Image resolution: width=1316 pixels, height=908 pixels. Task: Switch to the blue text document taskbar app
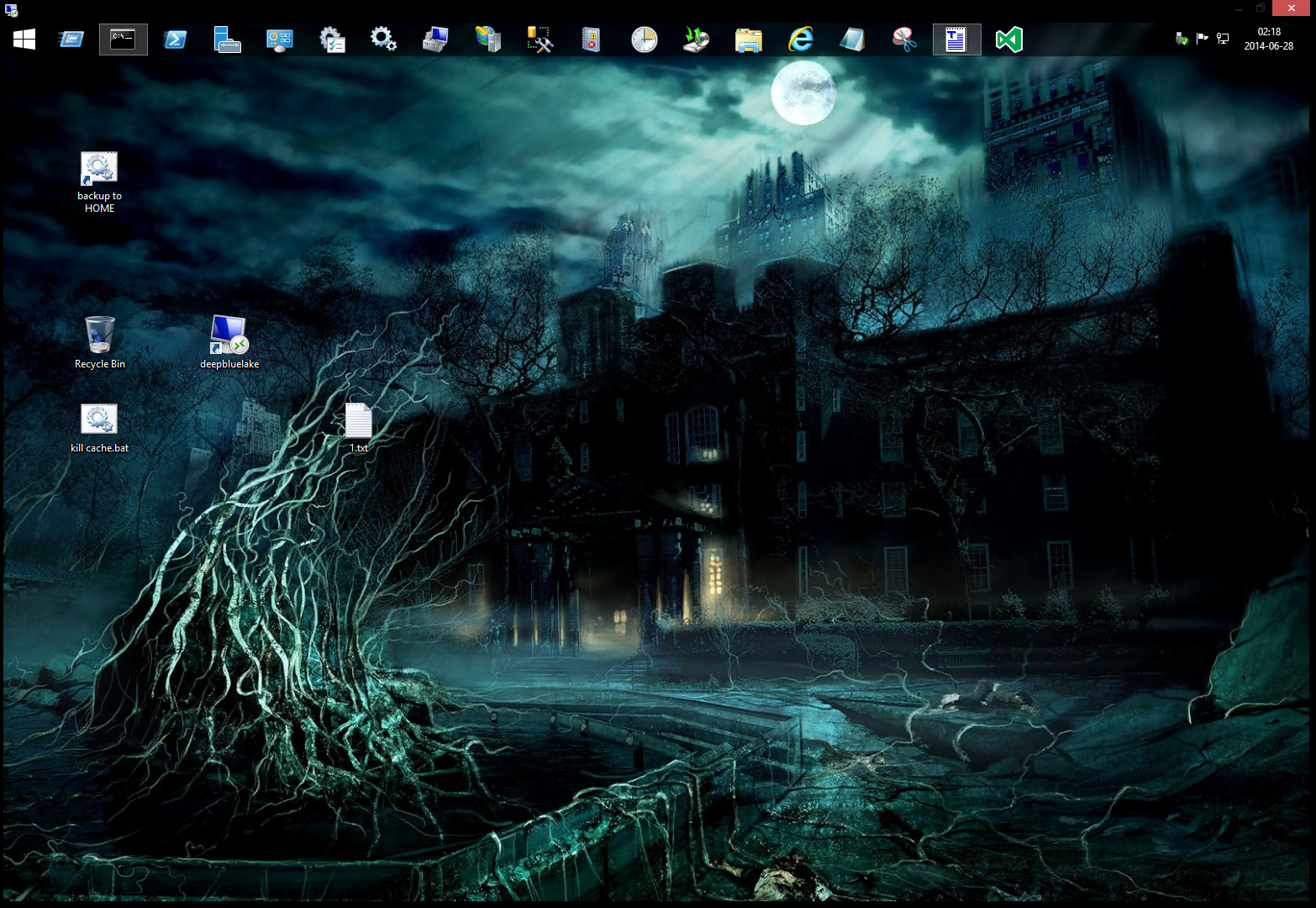pos(956,40)
